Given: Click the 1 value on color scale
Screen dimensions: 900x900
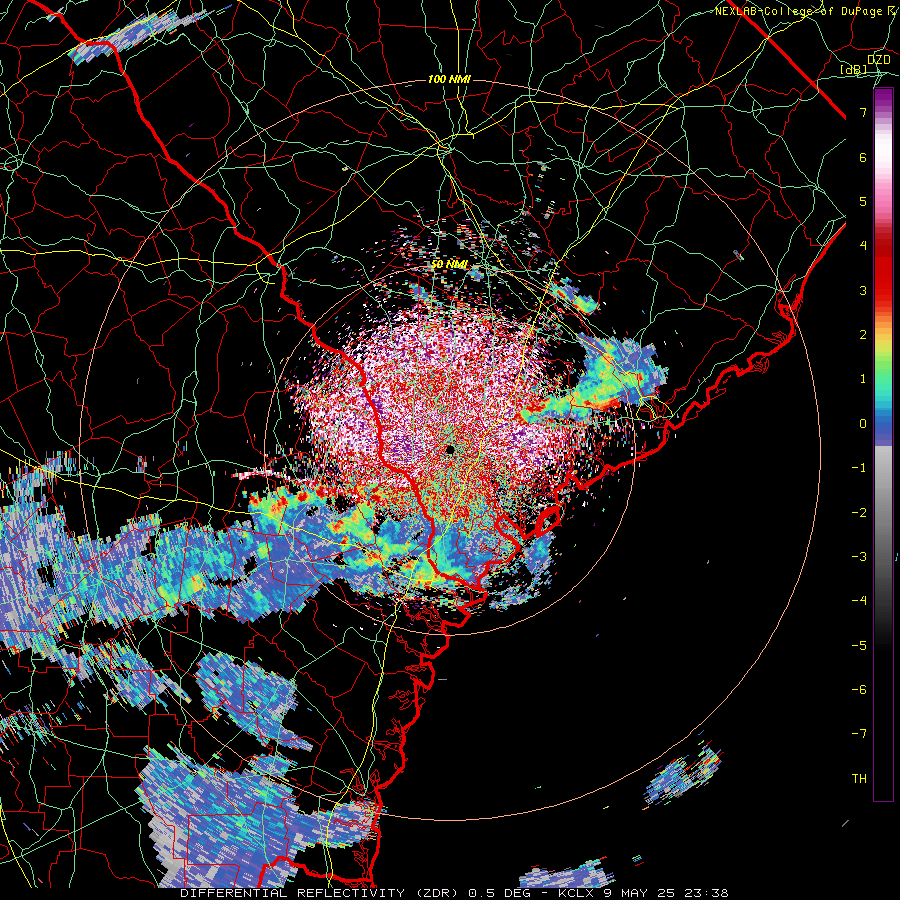Looking at the screenshot, I should point(863,379).
